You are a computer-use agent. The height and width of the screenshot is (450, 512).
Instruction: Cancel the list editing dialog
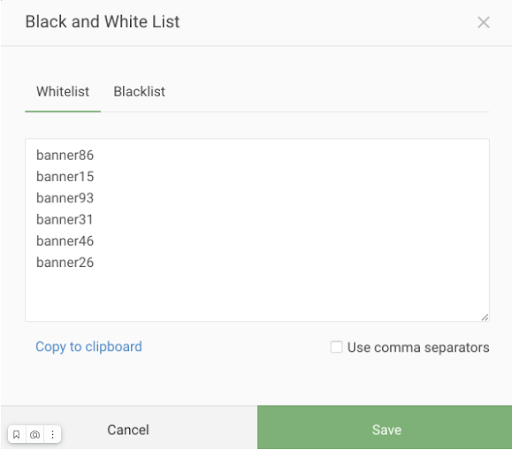[x=128, y=430]
